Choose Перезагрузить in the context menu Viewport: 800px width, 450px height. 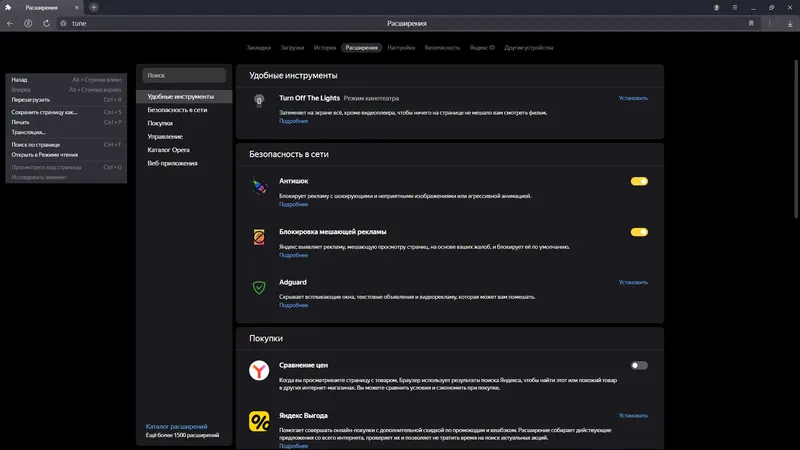tap(66, 100)
